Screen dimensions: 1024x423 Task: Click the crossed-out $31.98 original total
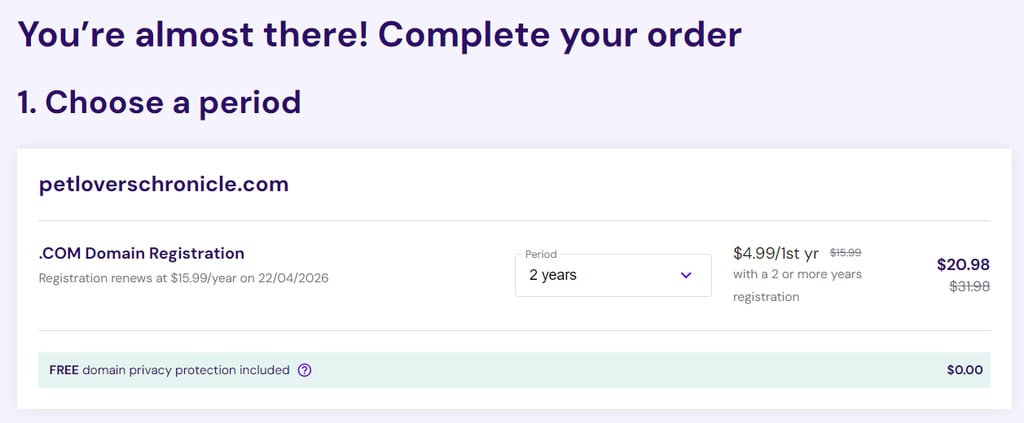(x=969, y=286)
